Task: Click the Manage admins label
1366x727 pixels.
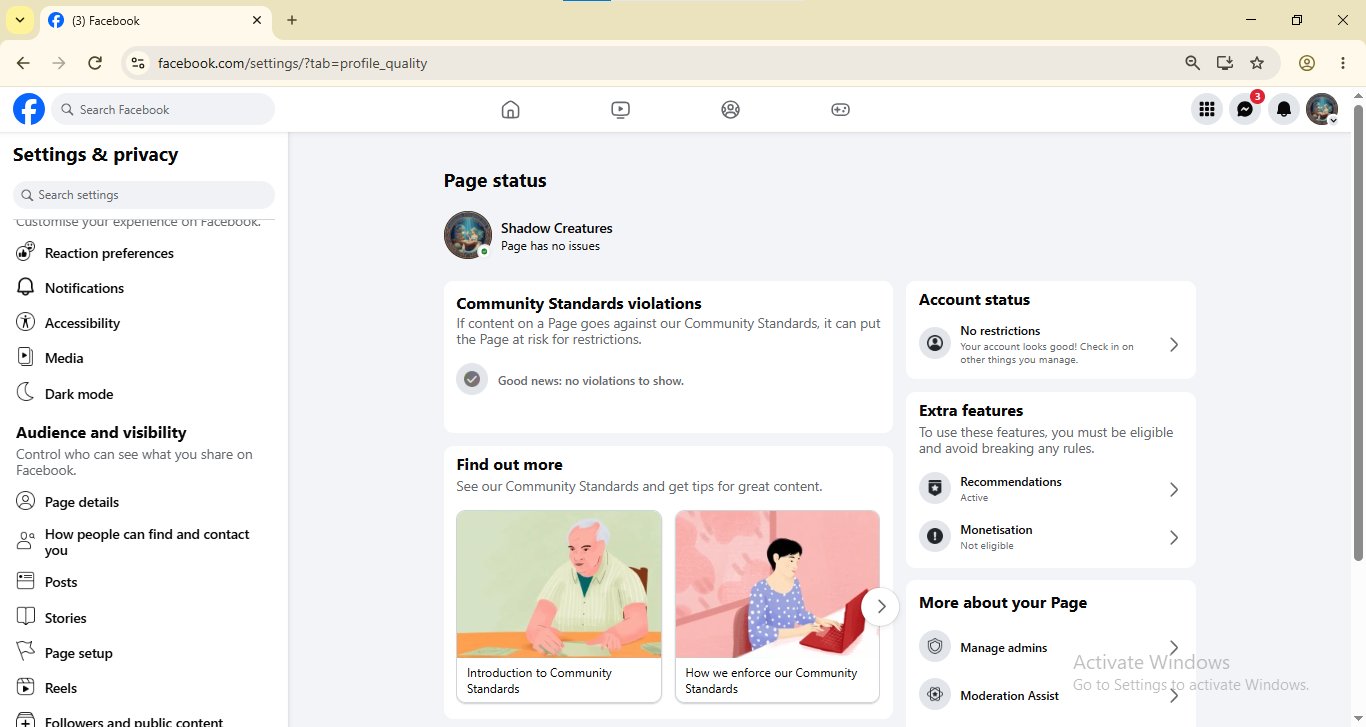Action: [1004, 647]
